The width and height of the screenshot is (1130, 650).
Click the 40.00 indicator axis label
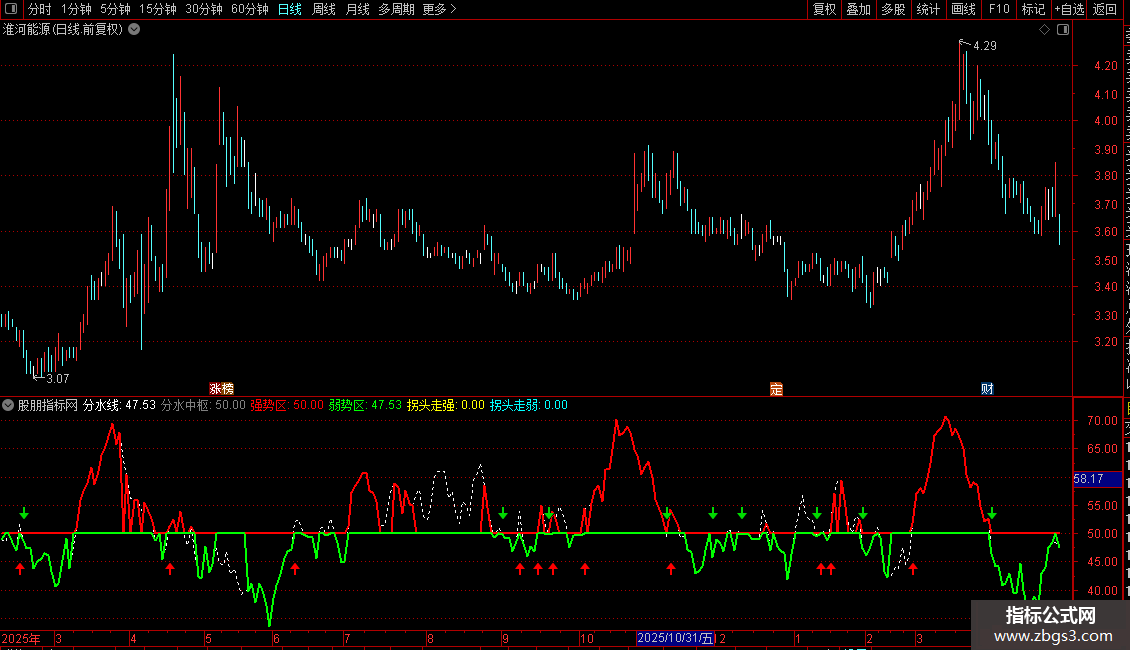click(1103, 591)
